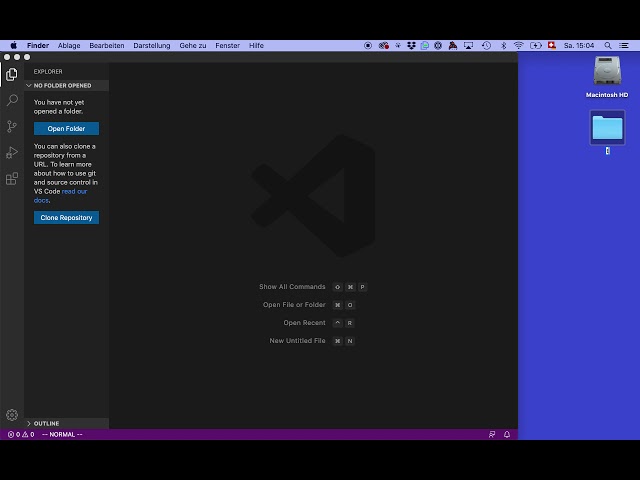Open the Wi-Fi menu bar icon
This screenshot has width=640, height=480.
518,45
